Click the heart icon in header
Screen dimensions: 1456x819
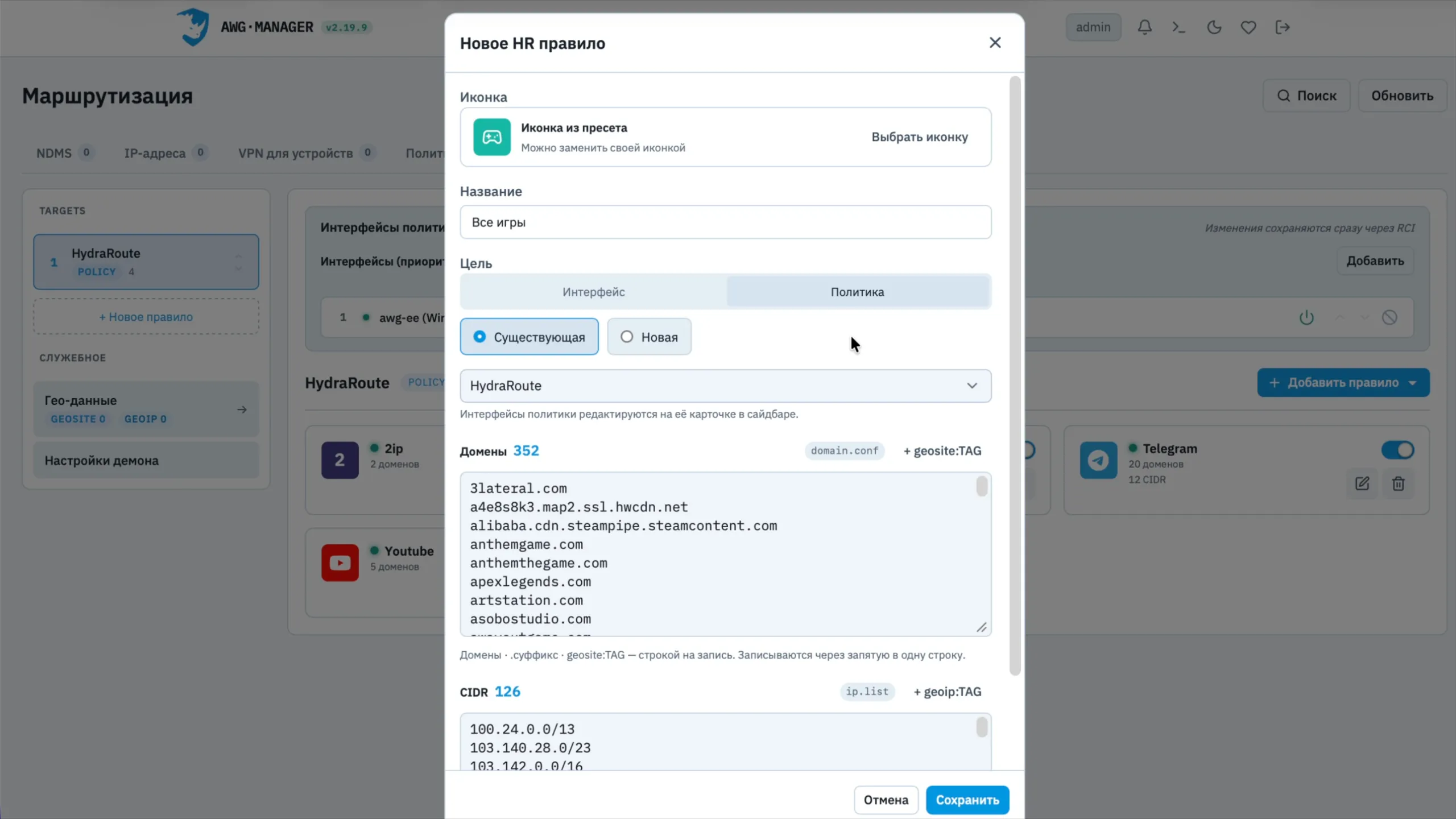tap(1248, 27)
